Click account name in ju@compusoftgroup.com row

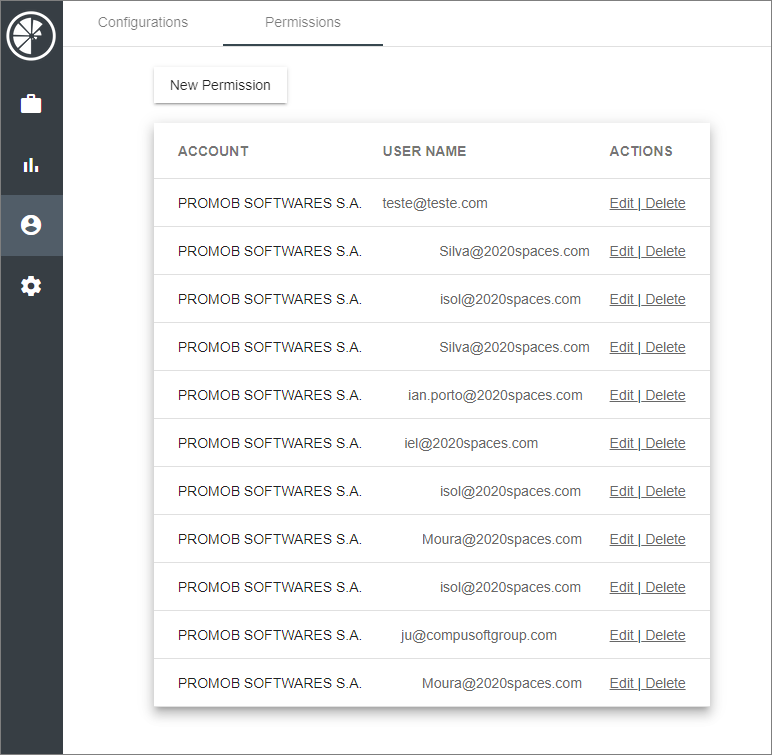270,635
